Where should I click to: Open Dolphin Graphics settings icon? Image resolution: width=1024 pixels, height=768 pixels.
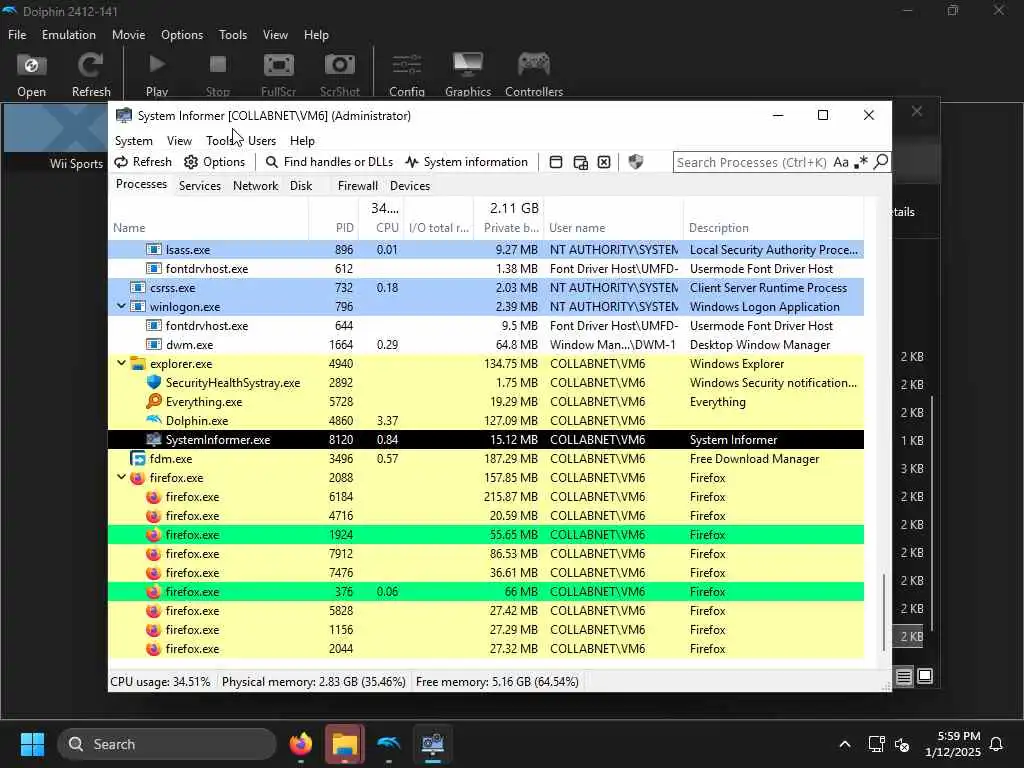(468, 65)
